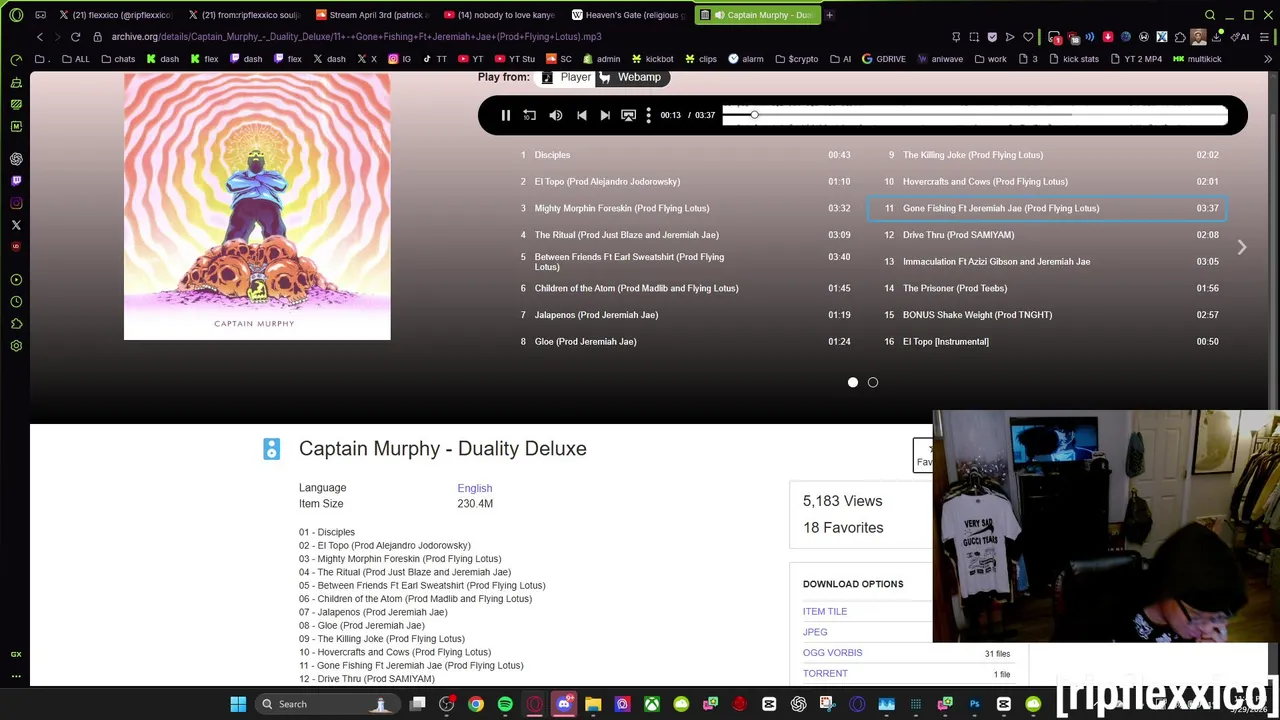Screen dimensions: 1280x720
Task: Open Discord from the taskbar
Action: (x=564, y=704)
